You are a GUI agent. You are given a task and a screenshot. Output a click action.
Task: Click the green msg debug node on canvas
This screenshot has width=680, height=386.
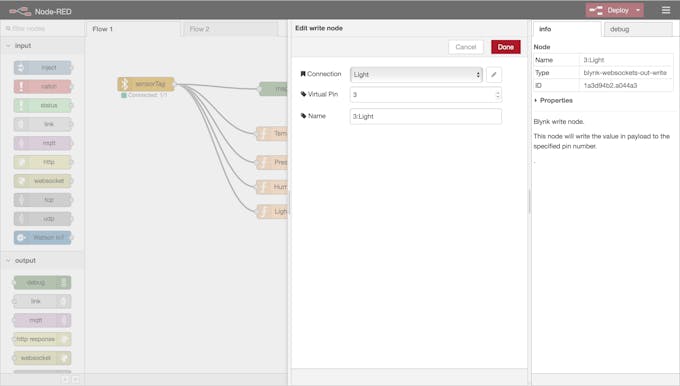point(274,89)
